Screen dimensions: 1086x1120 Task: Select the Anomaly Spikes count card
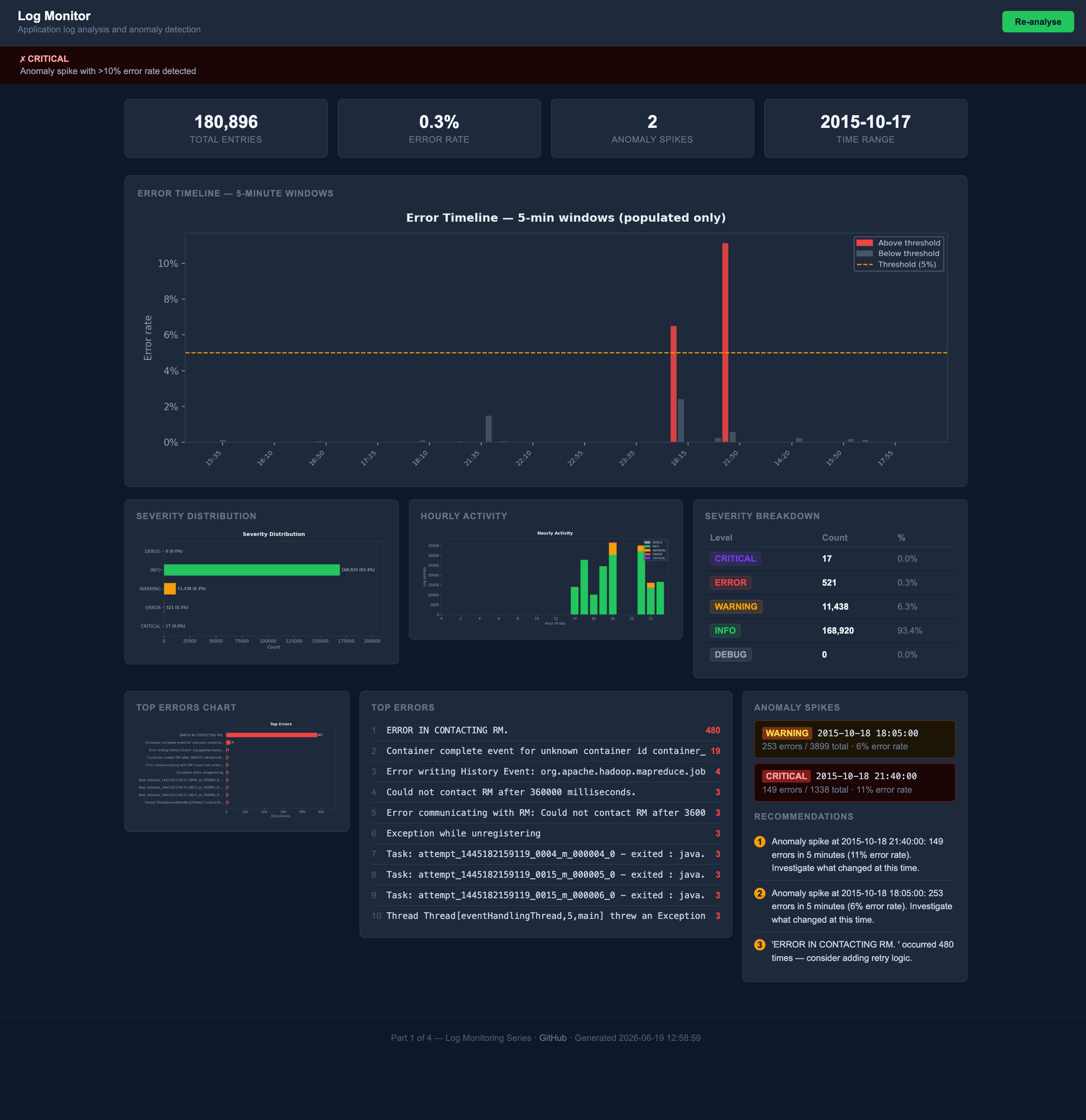tap(652, 129)
